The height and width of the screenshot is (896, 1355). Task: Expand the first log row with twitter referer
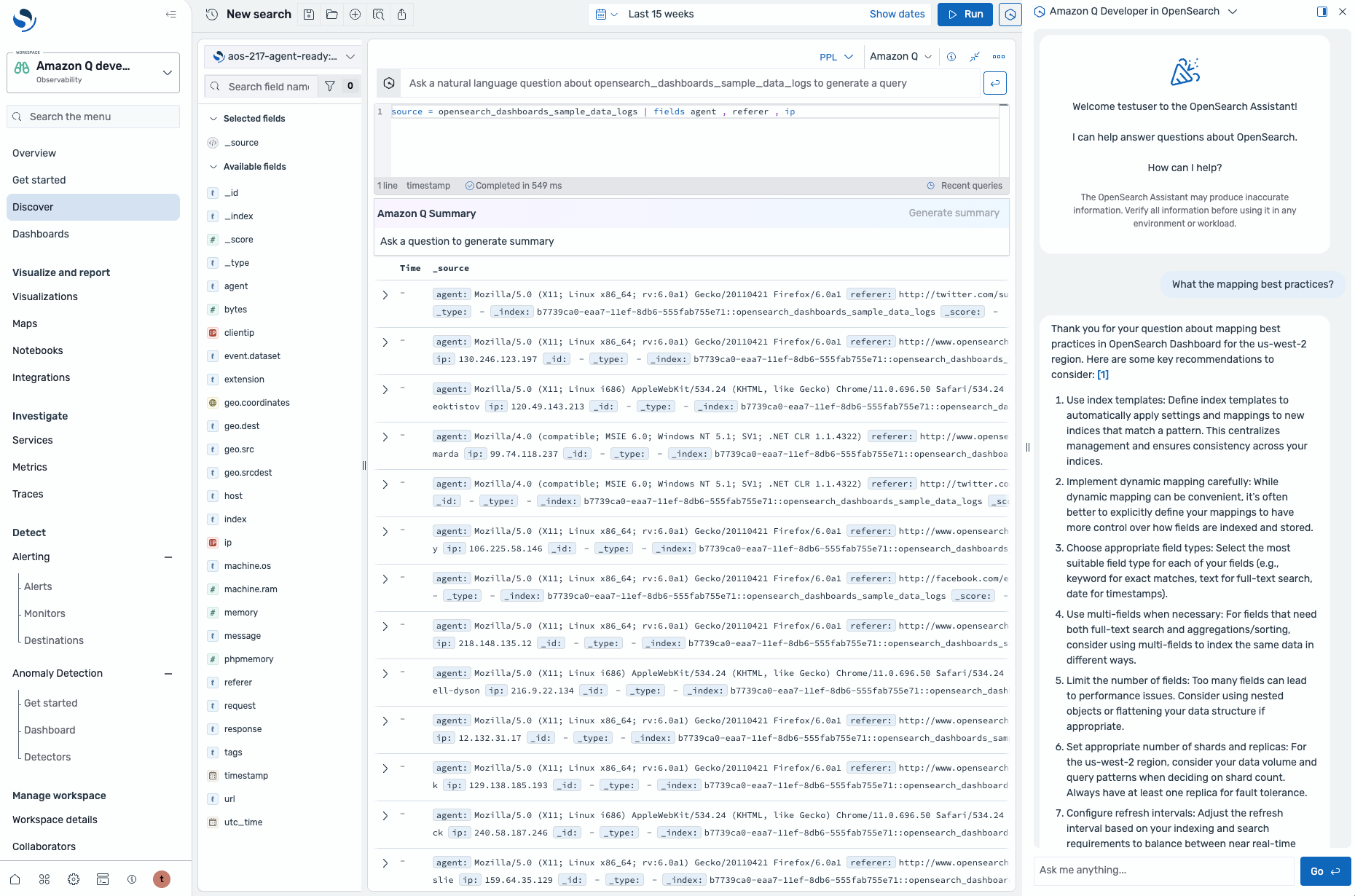coord(385,294)
